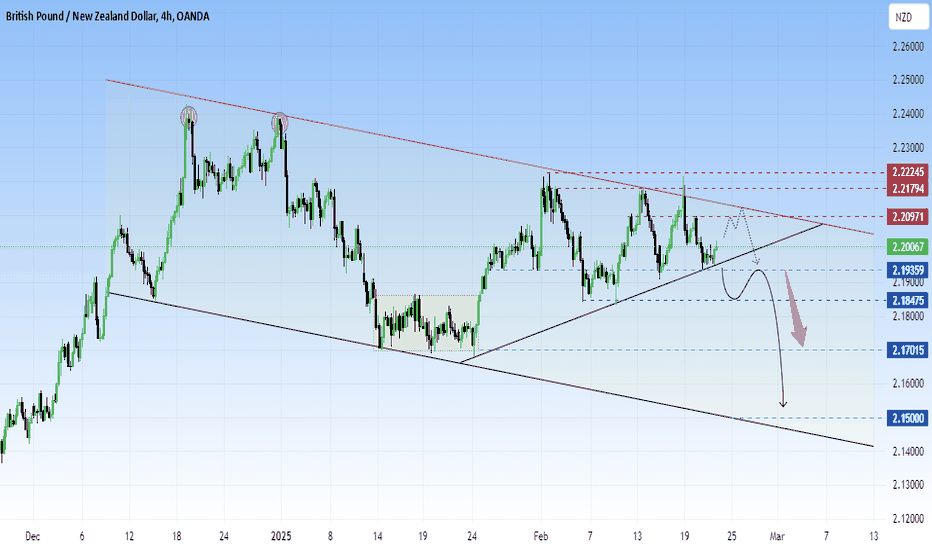Click the 18 date label on time axis

coord(177,536)
